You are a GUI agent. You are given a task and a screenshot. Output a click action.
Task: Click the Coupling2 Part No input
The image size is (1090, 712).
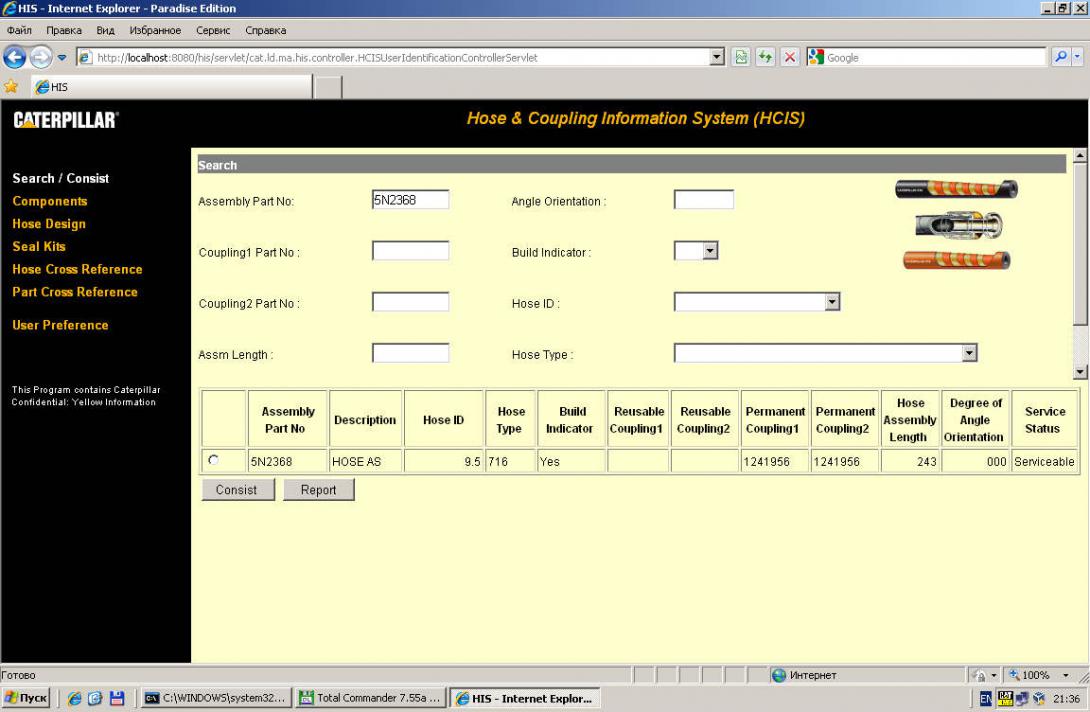(x=410, y=302)
